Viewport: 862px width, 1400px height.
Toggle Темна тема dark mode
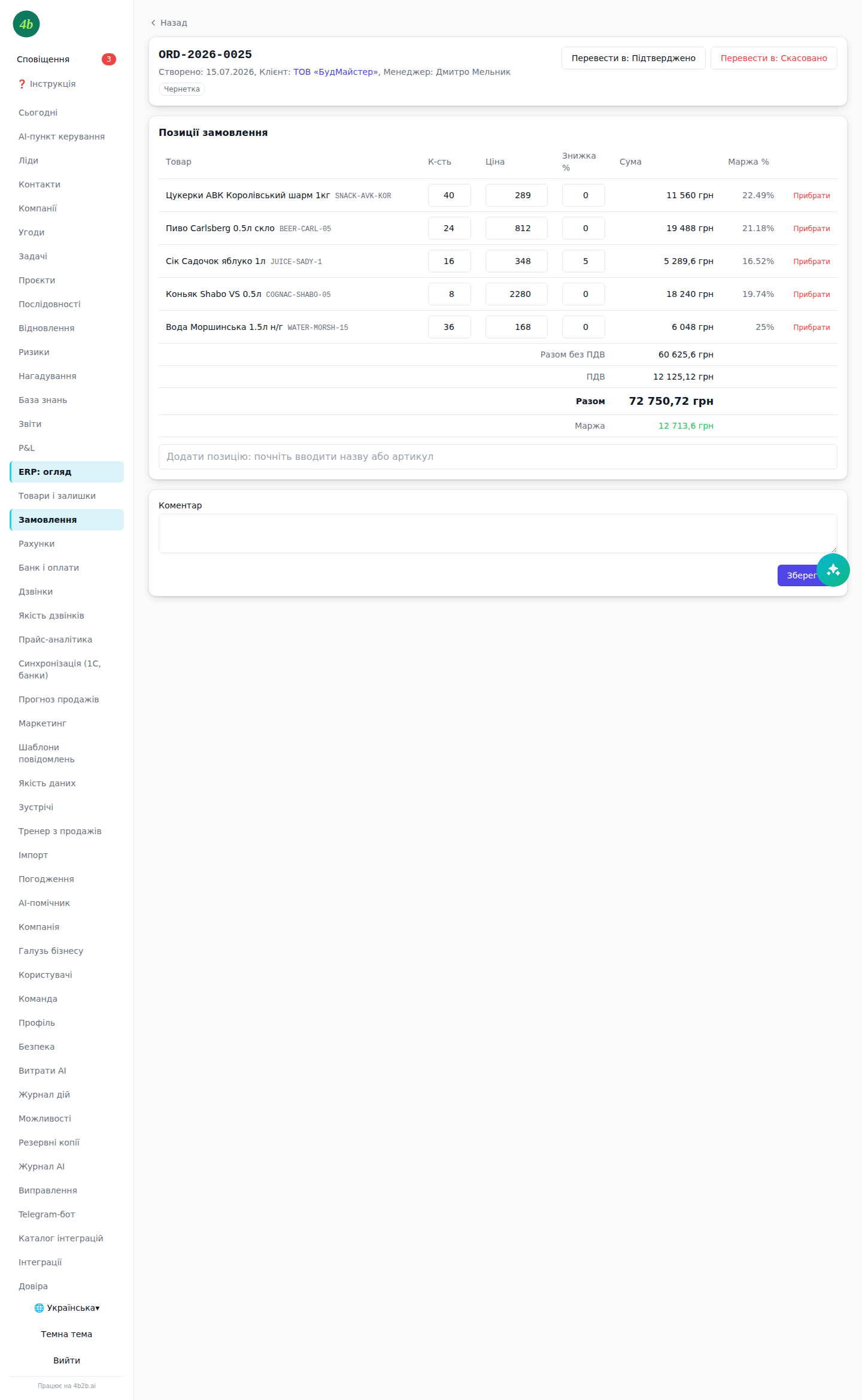[x=66, y=1334]
